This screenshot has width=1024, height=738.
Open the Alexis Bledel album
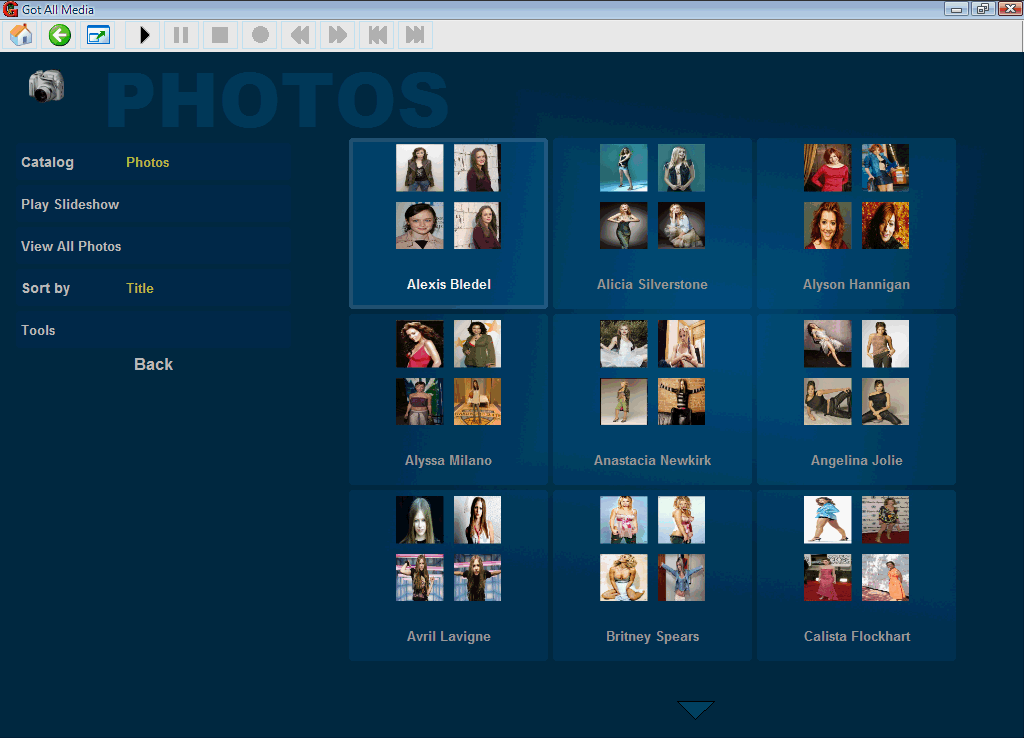click(449, 223)
